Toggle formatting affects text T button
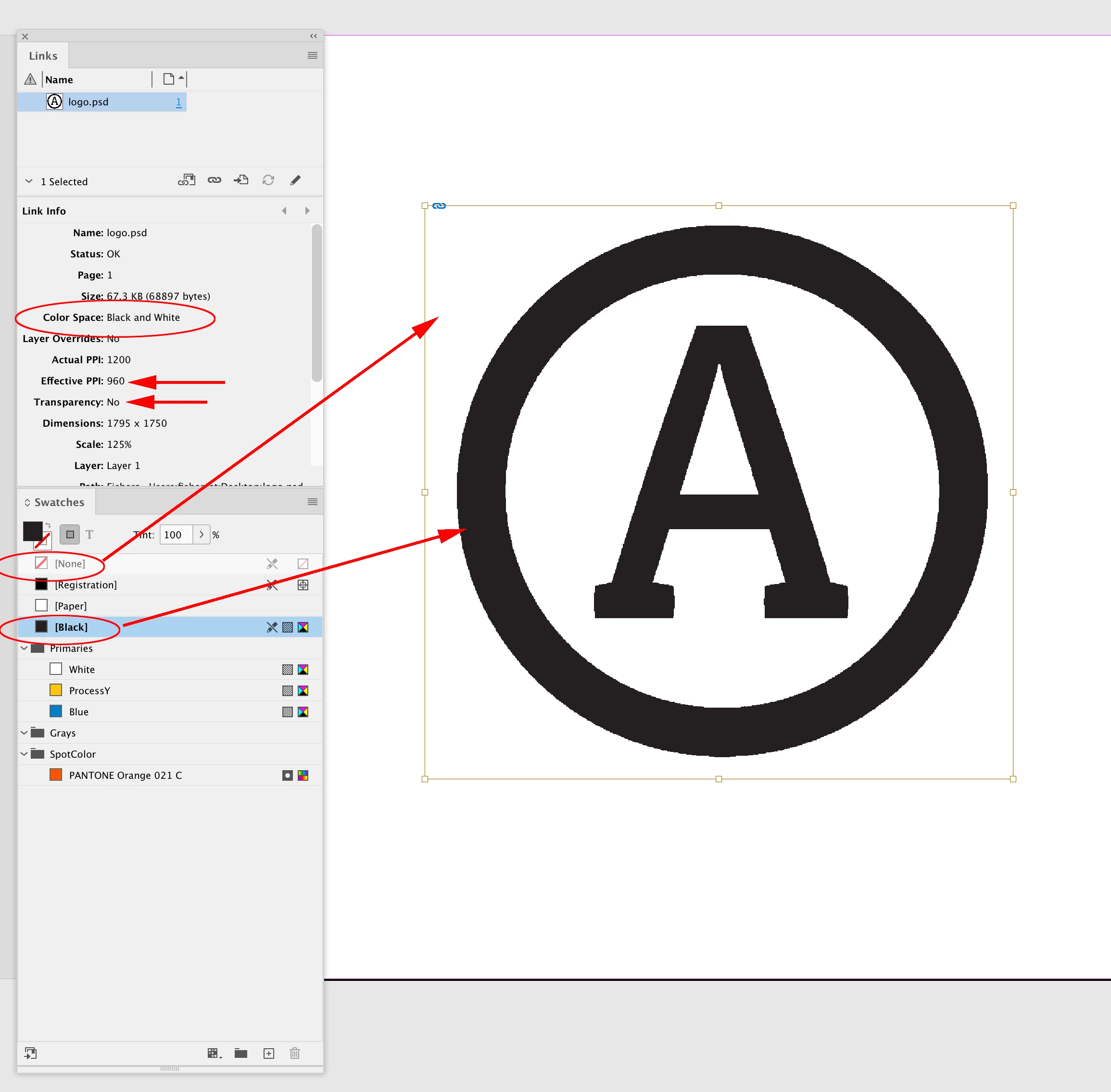Viewport: 1111px width, 1092px height. coord(89,534)
